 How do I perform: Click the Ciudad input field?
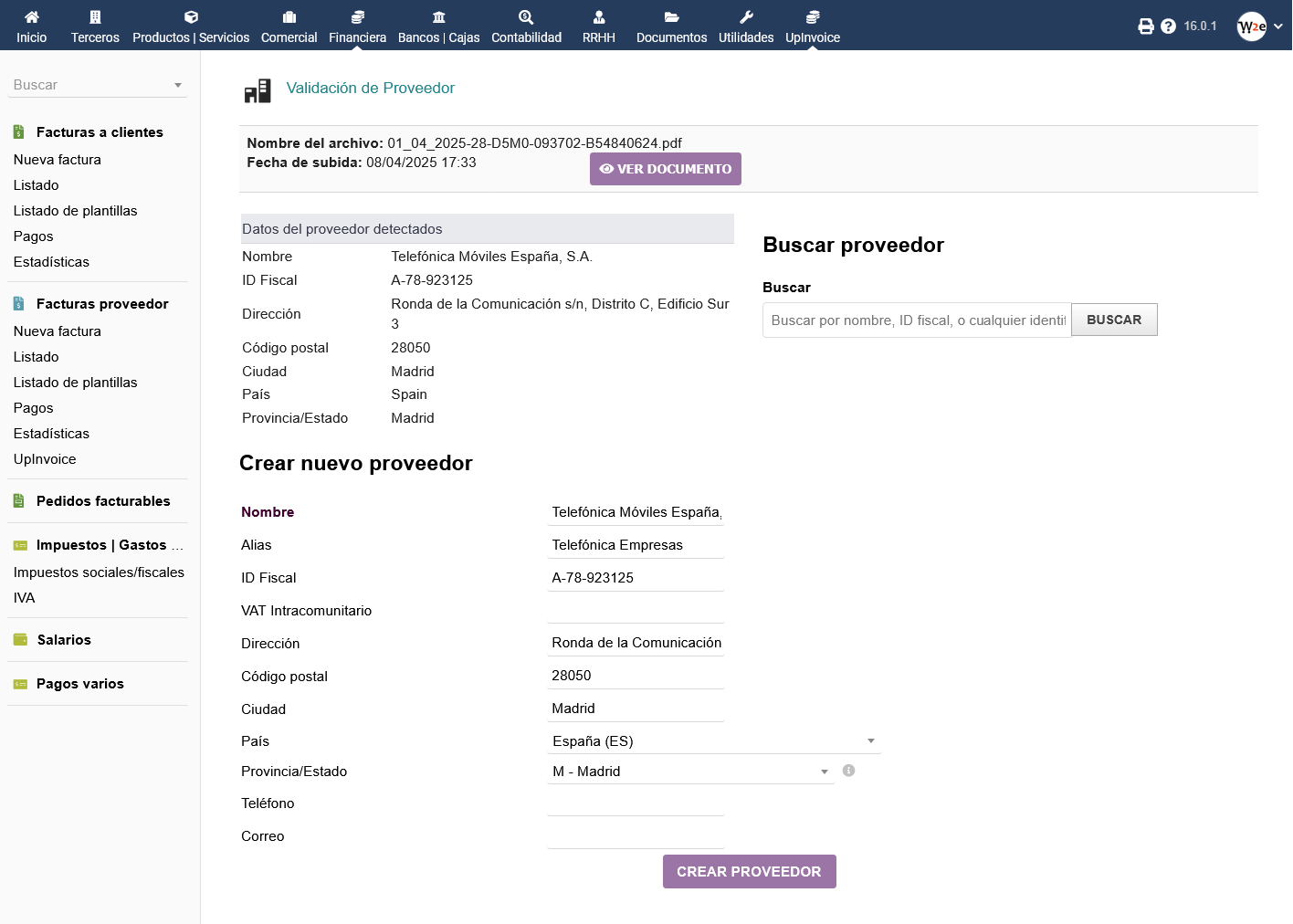coord(636,709)
